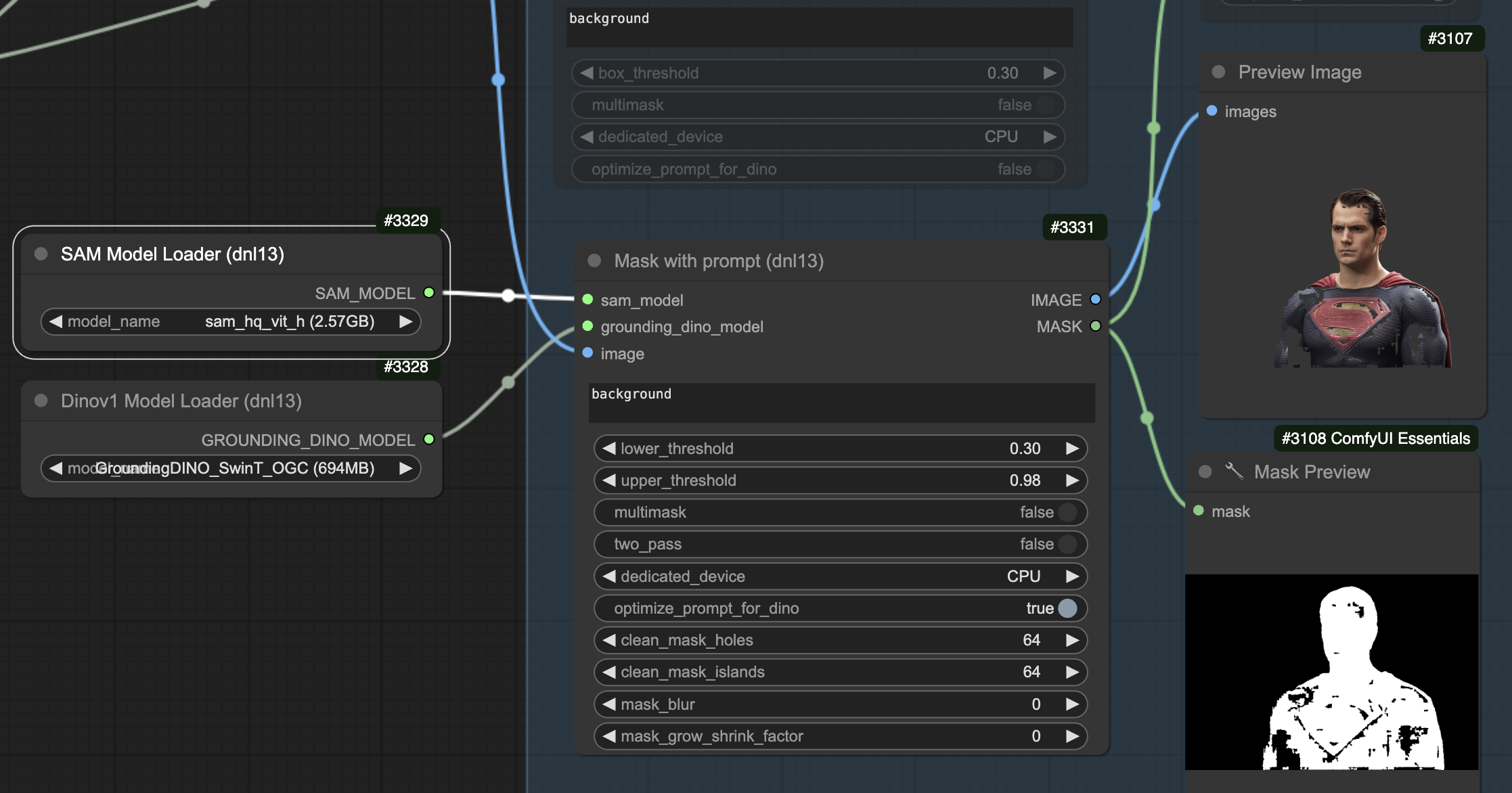Screen dimensions: 1512x793
Task: Decrease the clean_mask_holes value
Action: pos(609,640)
